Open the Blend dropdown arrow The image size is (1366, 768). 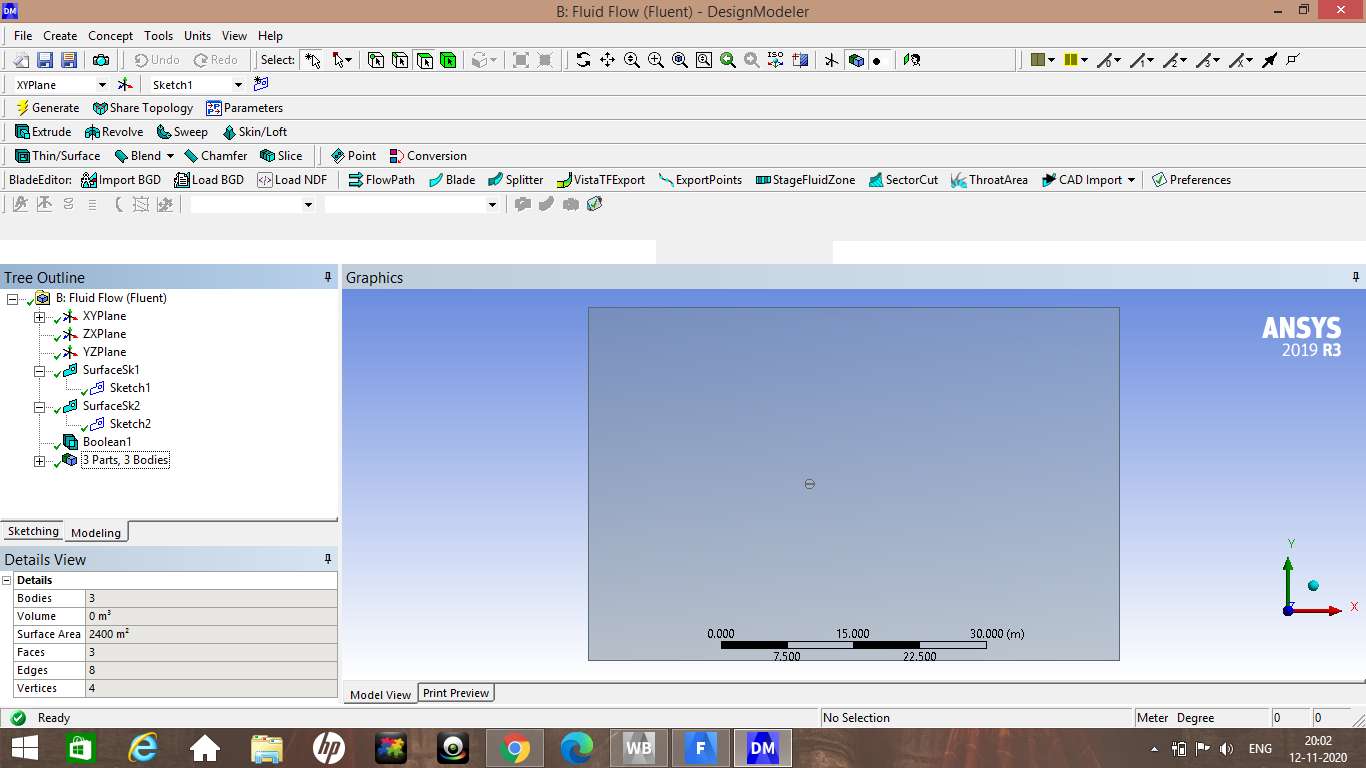coord(170,156)
